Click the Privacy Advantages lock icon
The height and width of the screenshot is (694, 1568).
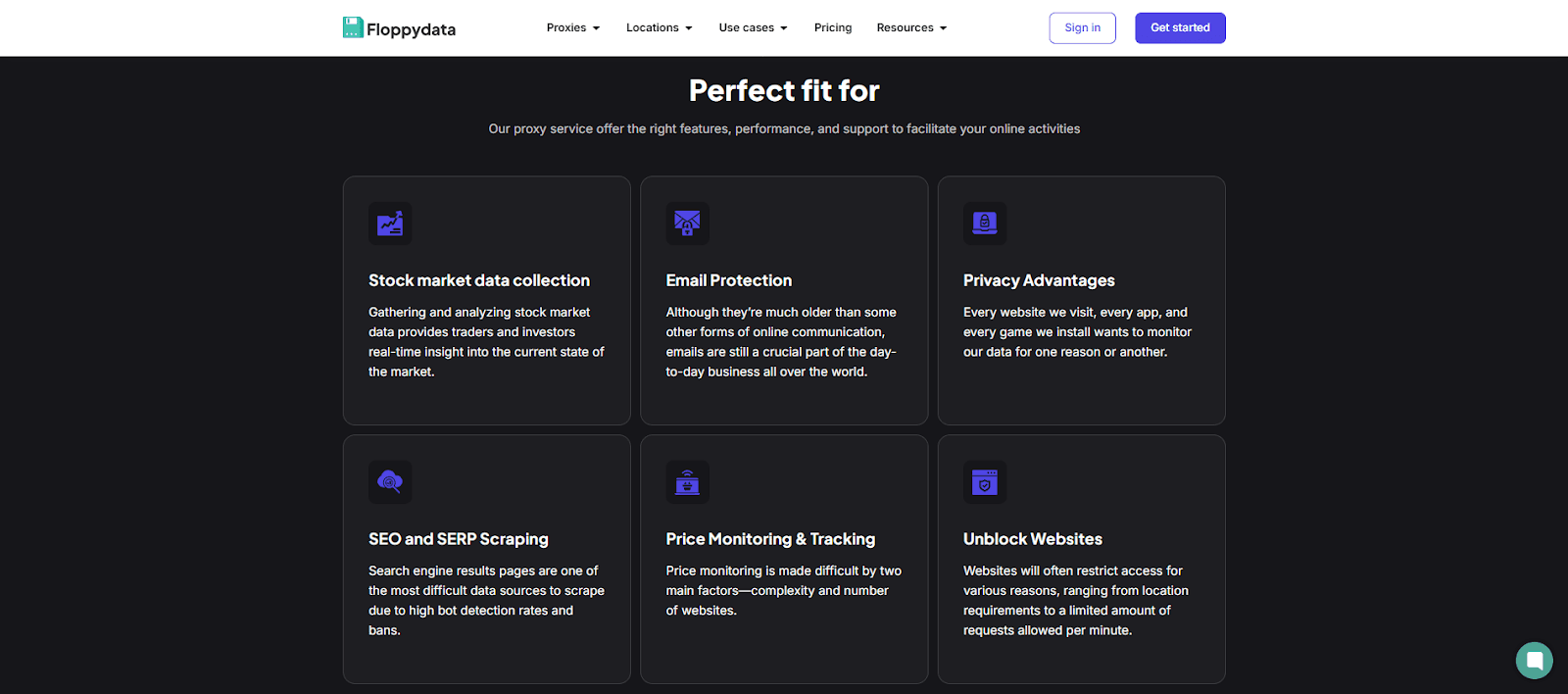click(985, 223)
